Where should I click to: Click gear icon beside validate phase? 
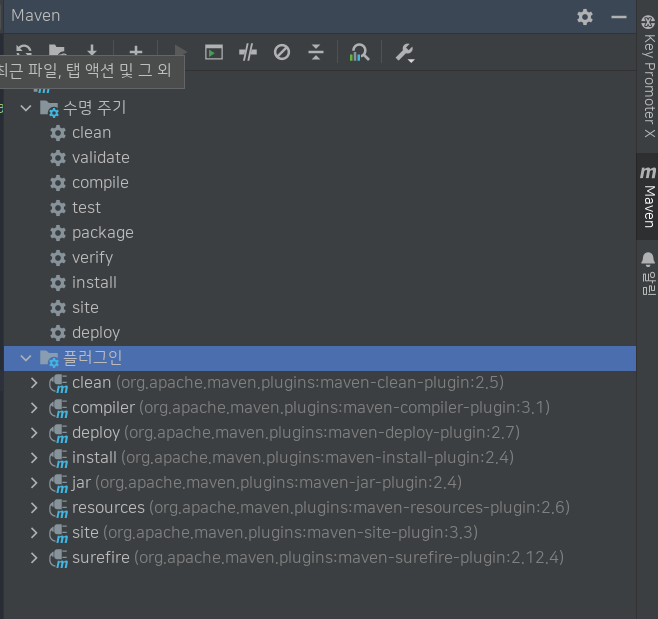tap(58, 158)
